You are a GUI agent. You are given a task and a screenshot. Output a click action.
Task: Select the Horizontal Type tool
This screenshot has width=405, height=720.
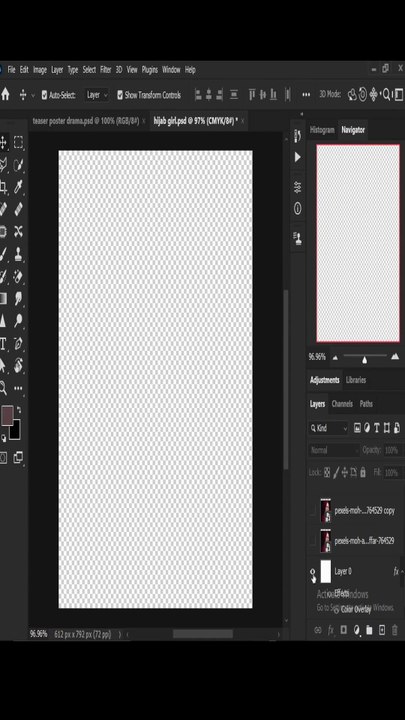click(x=3, y=343)
